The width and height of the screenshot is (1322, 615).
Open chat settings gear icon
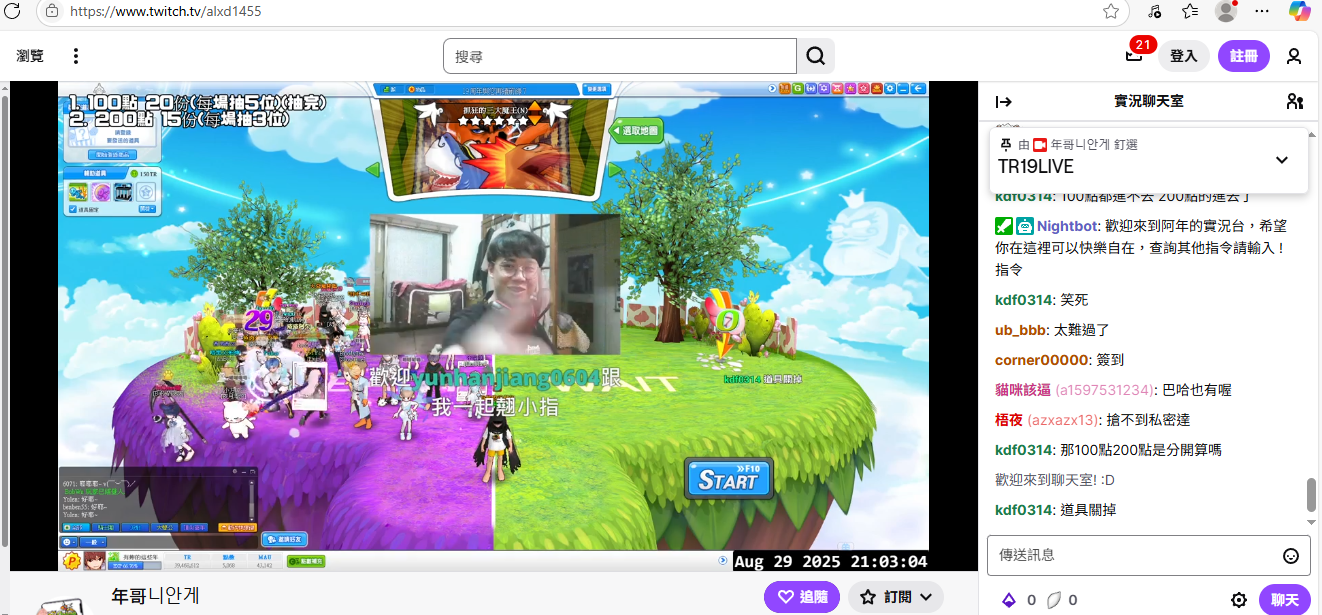click(1238, 600)
